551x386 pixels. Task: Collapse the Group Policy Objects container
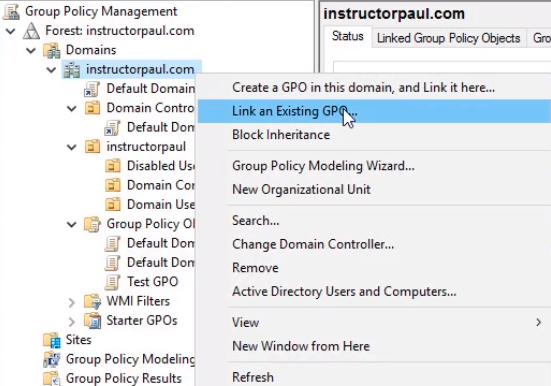tap(72, 224)
